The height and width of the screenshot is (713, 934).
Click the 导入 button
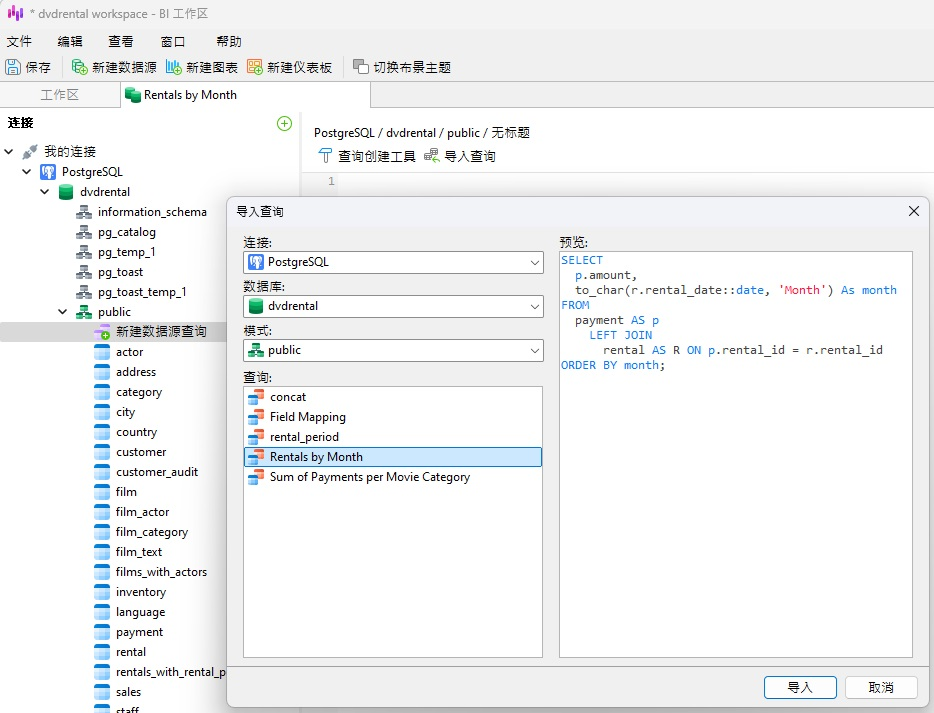[800, 687]
